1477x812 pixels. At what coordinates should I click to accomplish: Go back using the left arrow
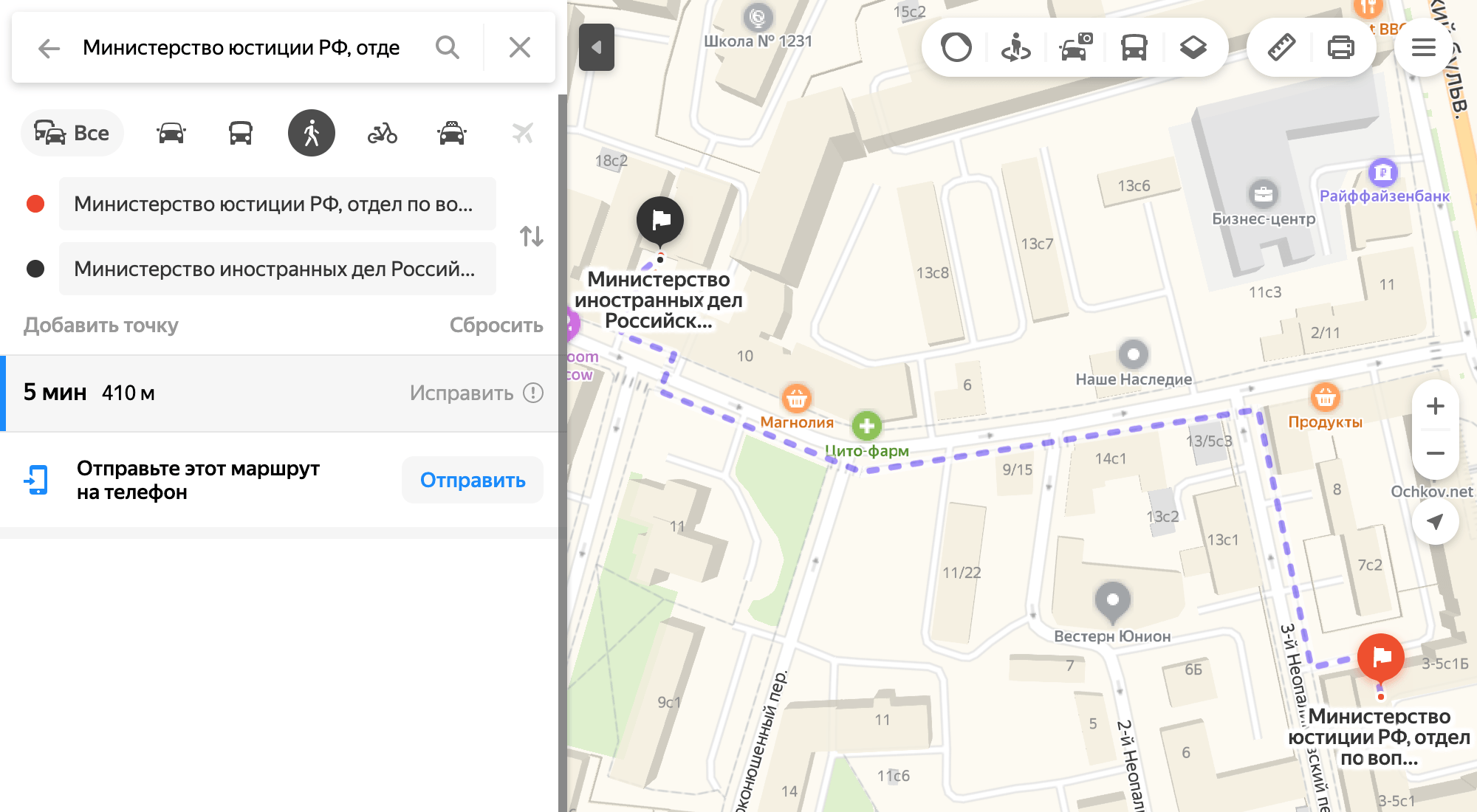point(49,48)
